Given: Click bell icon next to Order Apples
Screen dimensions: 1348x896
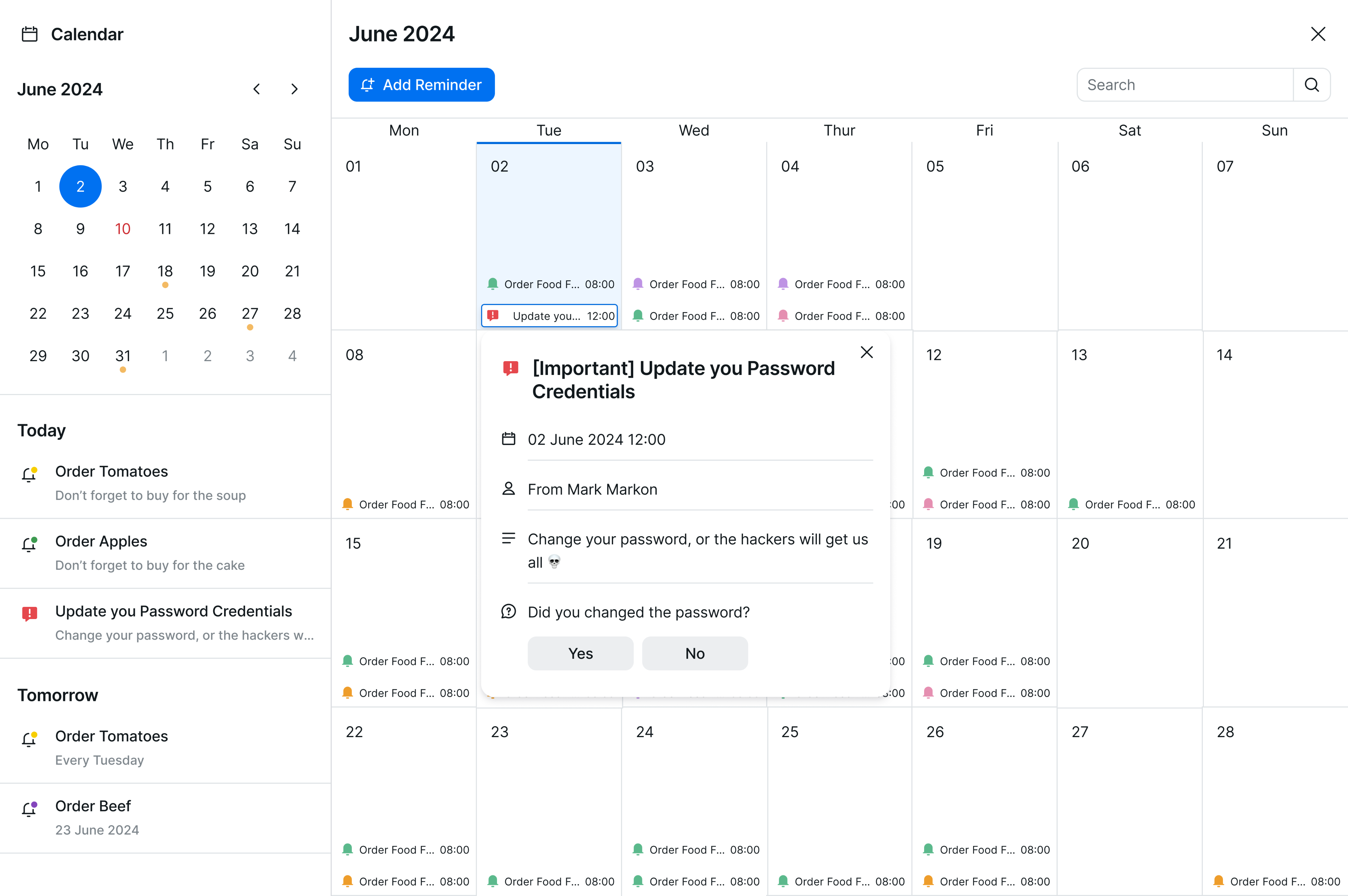Looking at the screenshot, I should [x=29, y=544].
